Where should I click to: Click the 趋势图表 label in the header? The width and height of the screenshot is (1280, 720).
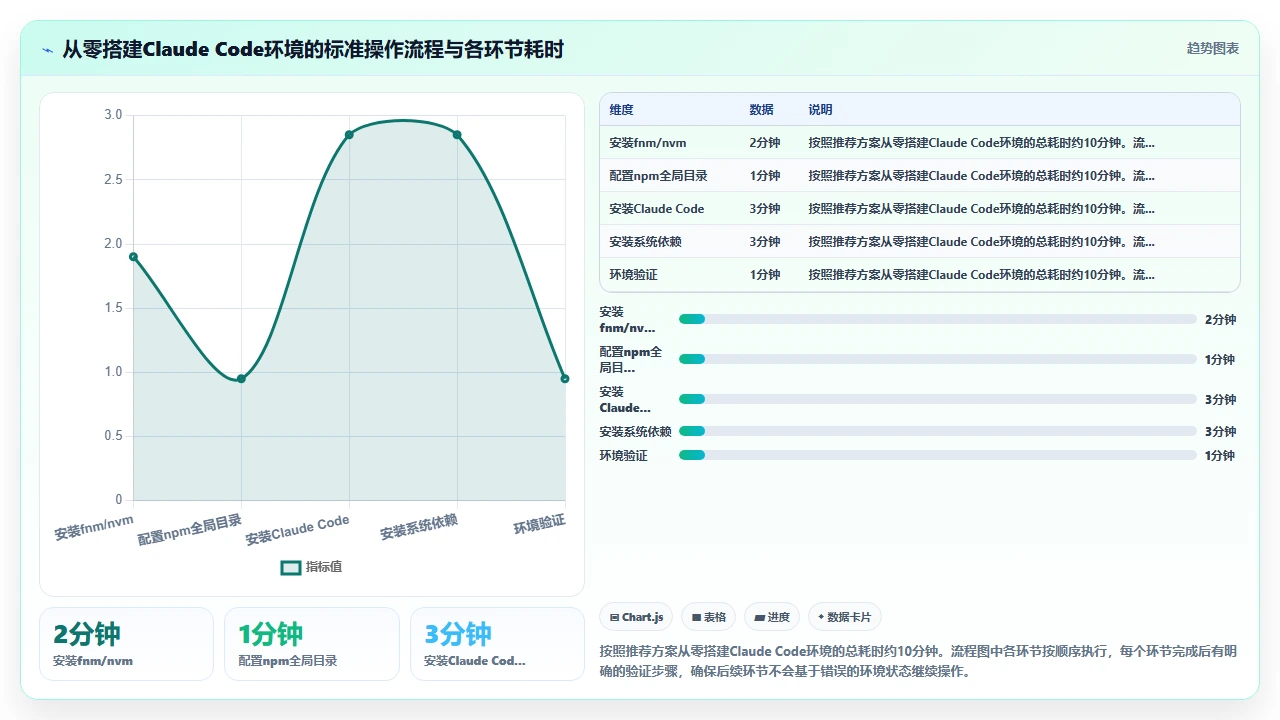click(1213, 48)
